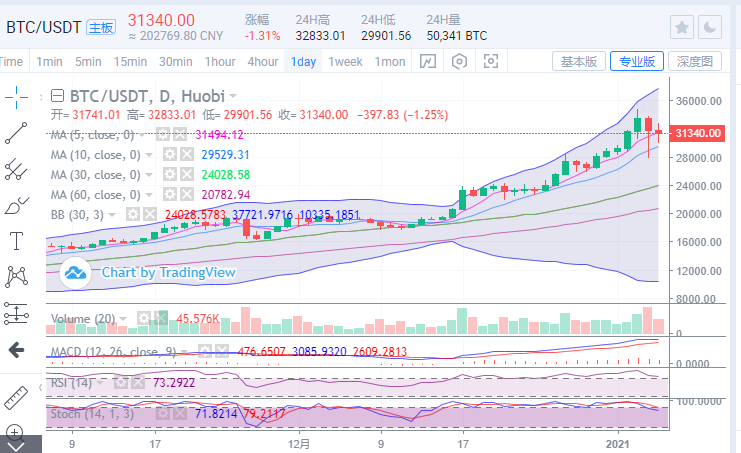The height and width of the screenshot is (453, 741).
Task: Expand dropdown next to Huobi title
Action: pyautogui.click(x=233, y=96)
